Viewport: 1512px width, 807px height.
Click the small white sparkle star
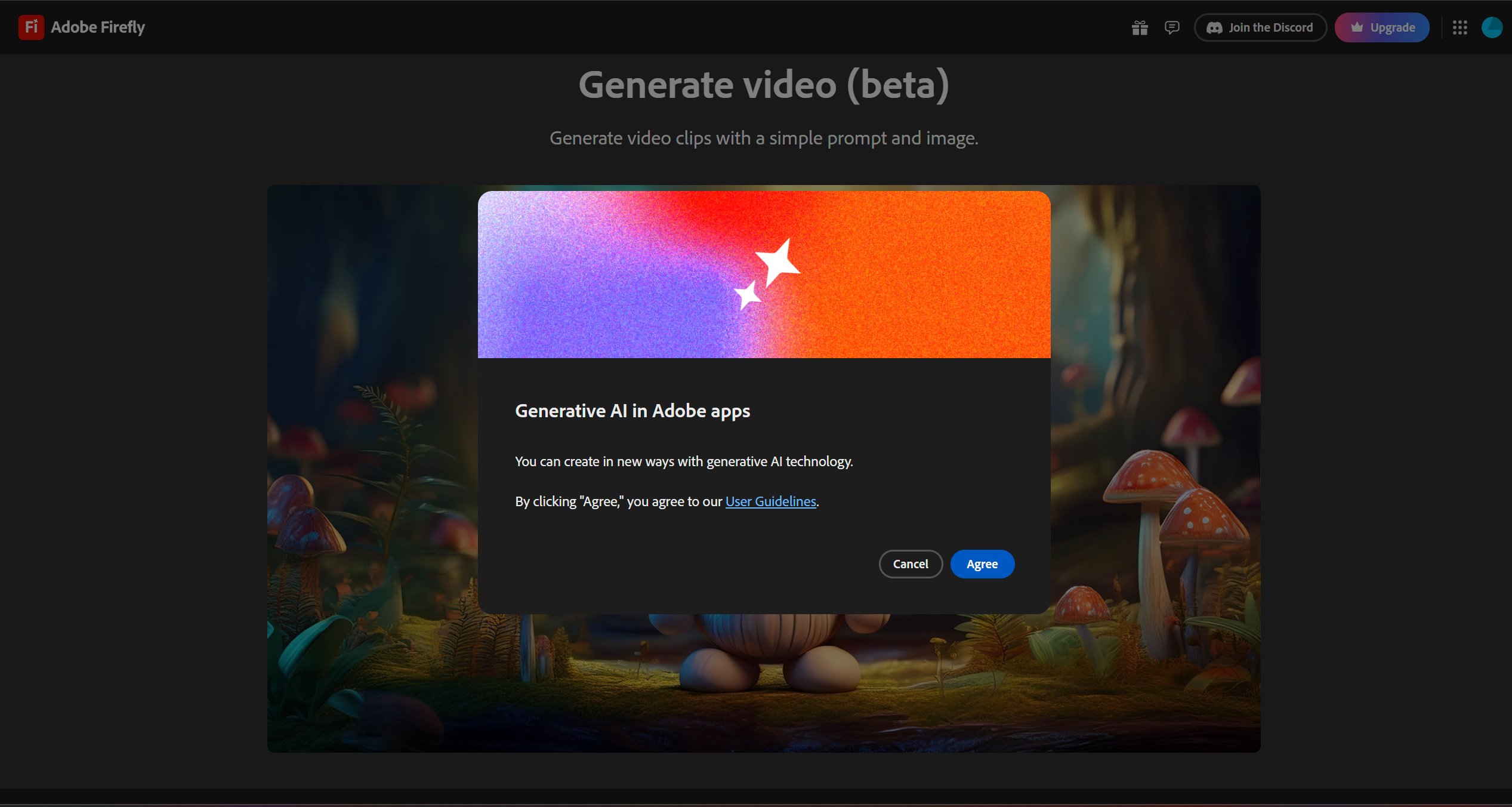747,295
